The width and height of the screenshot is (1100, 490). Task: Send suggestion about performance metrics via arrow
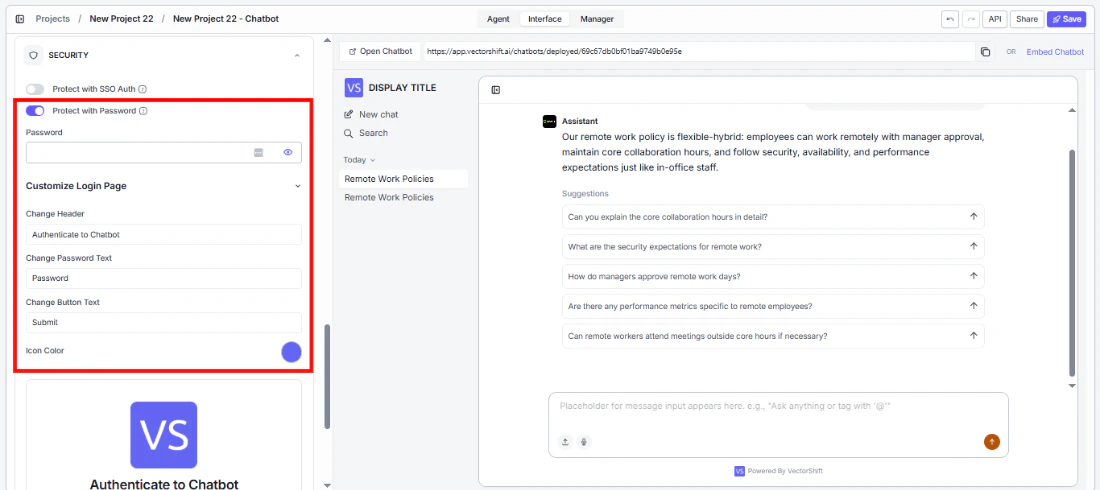tap(973, 306)
